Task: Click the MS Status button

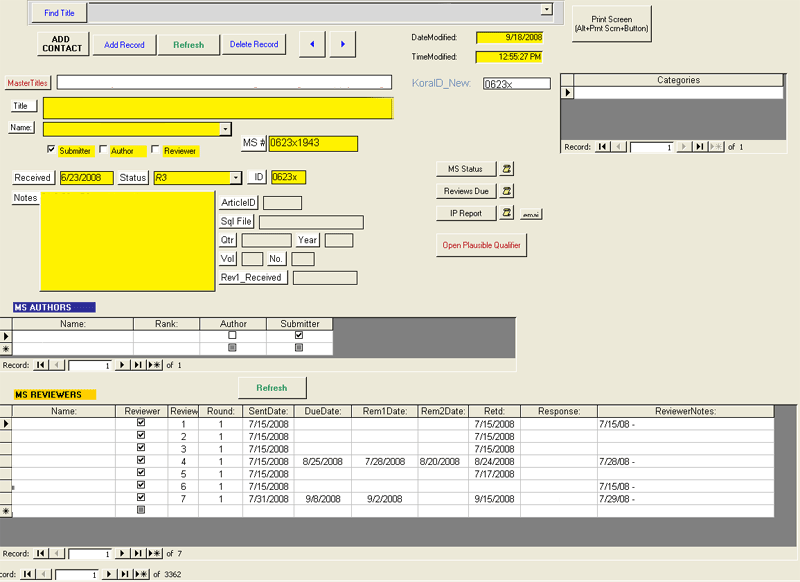Action: 465,169
